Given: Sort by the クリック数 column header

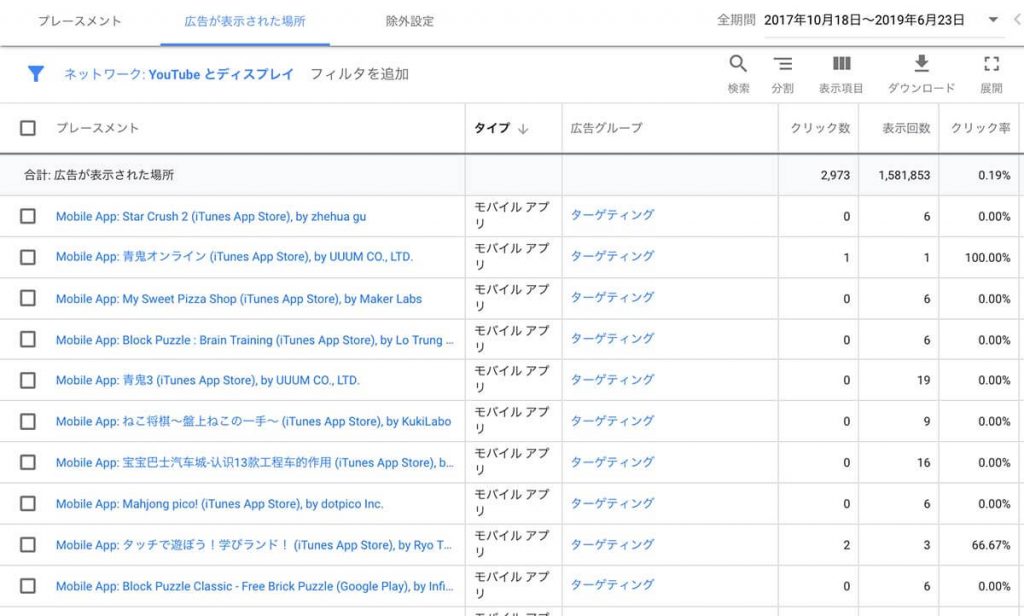Looking at the screenshot, I should [x=820, y=128].
